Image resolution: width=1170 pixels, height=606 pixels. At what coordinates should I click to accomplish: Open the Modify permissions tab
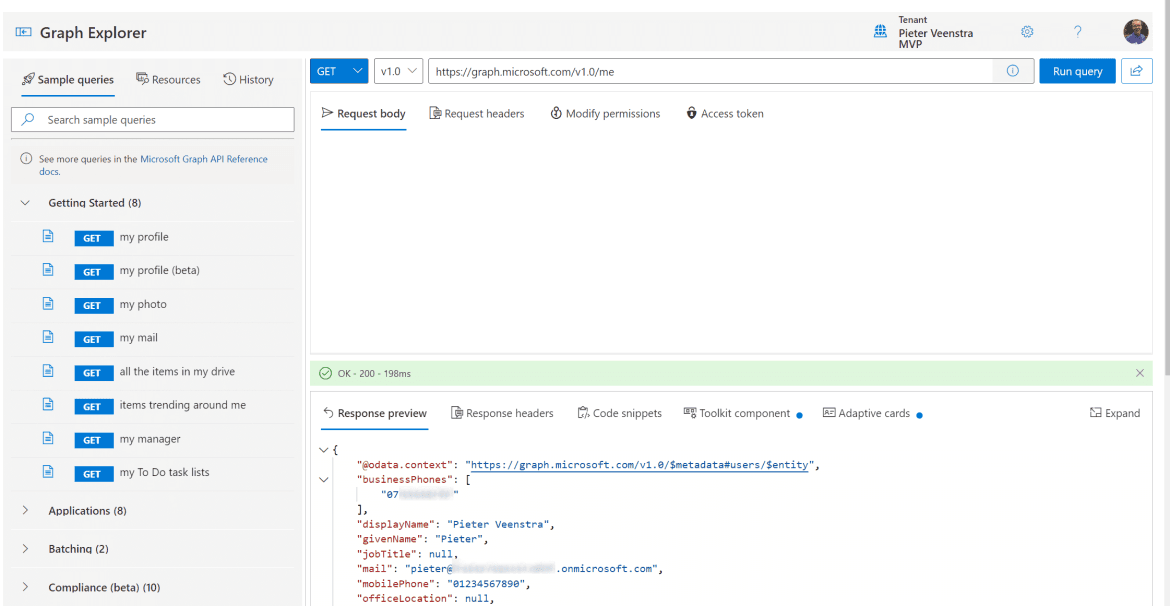pos(605,113)
